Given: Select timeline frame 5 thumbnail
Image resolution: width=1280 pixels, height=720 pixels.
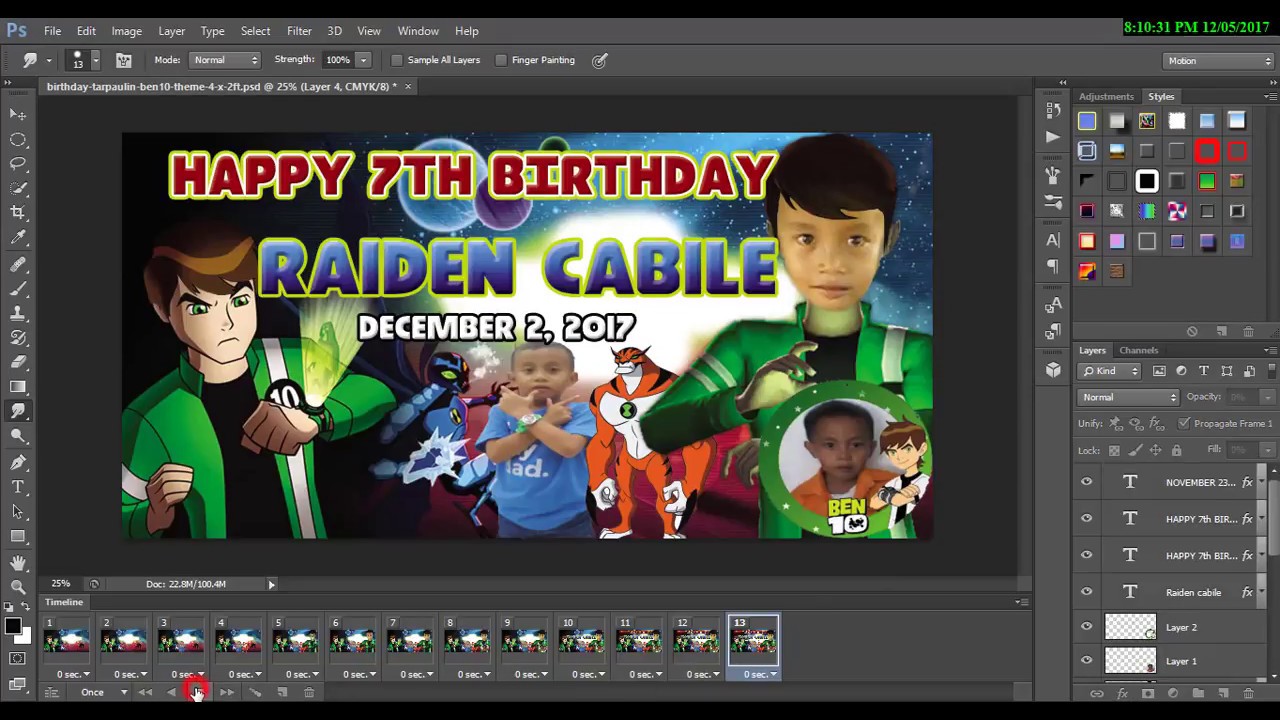Looking at the screenshot, I should click(x=296, y=641).
